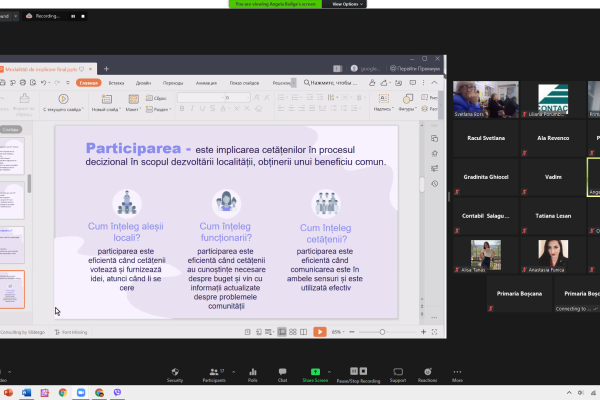The height and width of the screenshot is (400, 600).
Task: Click the green Share Screen icon
Action: [315, 372]
